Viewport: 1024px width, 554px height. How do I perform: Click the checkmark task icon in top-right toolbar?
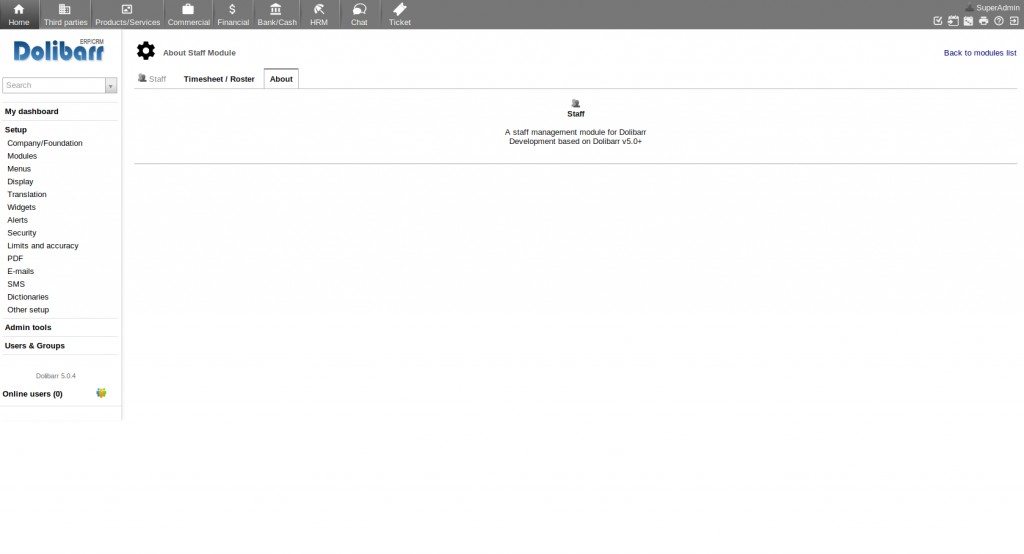pos(938,21)
